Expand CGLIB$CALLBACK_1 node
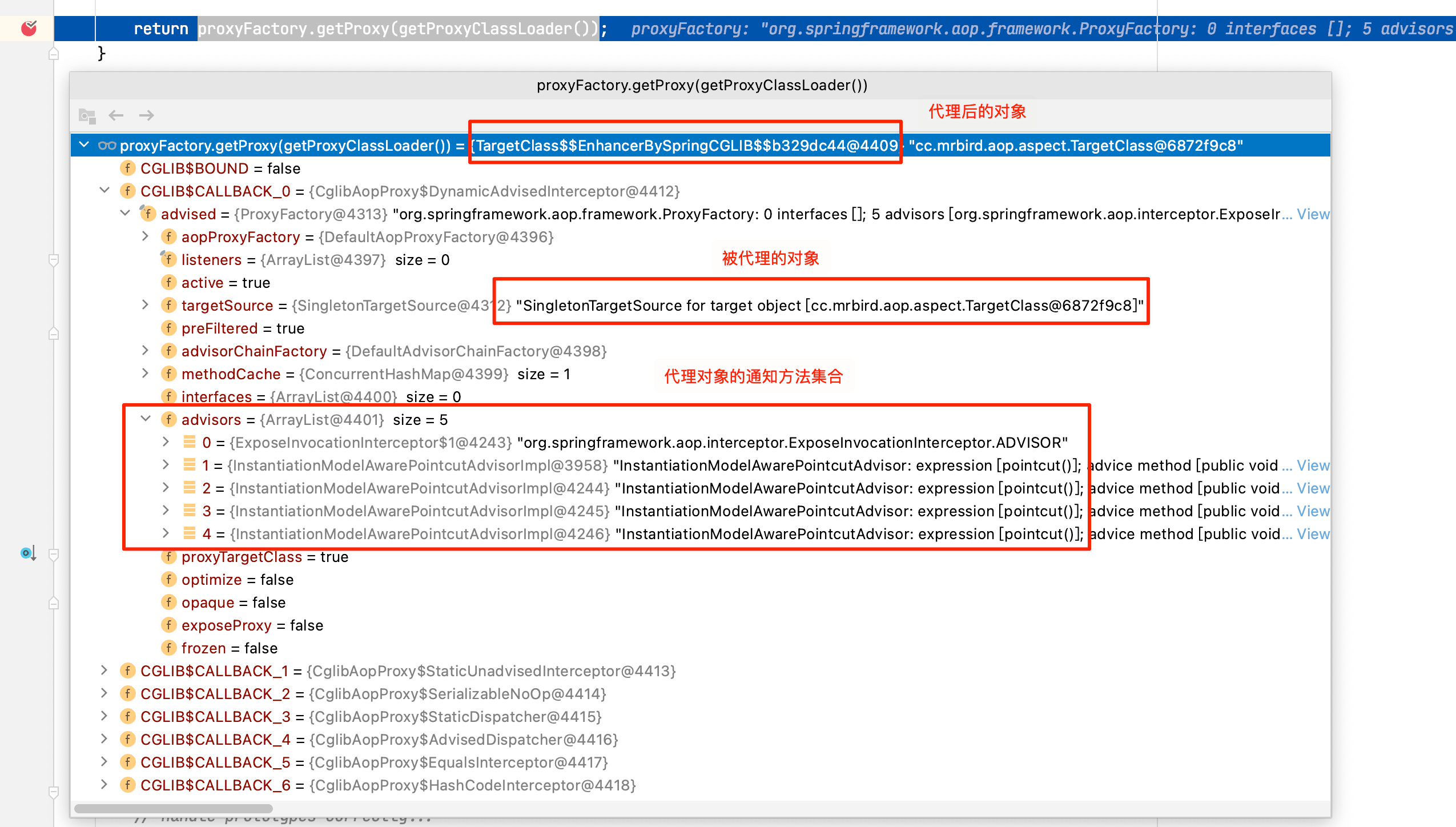The image size is (1456, 827). point(104,671)
